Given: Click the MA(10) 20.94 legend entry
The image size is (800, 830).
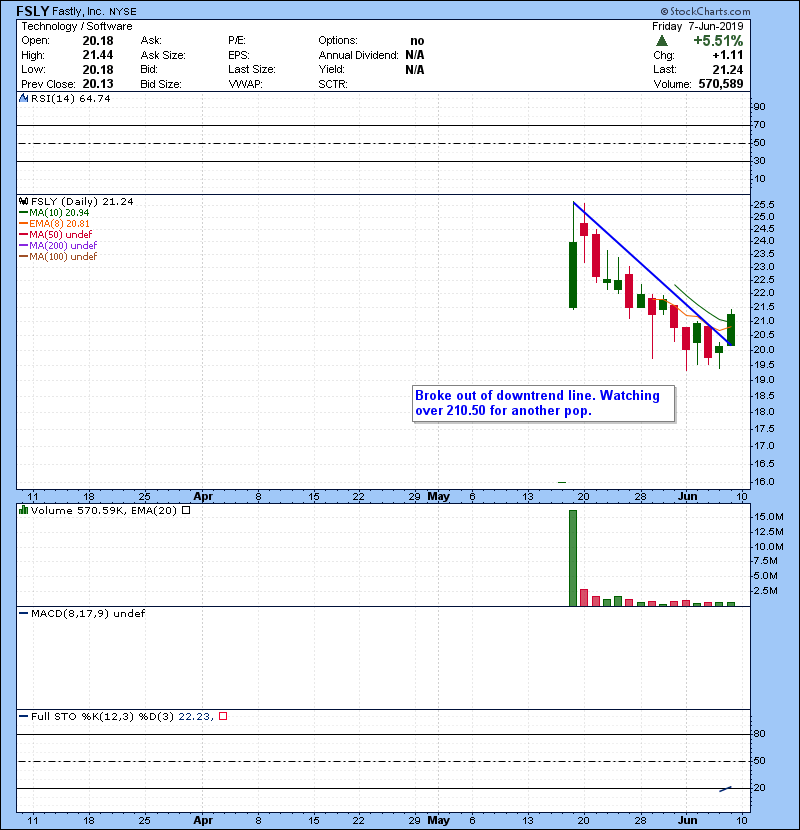Looking at the screenshot, I should [x=59, y=213].
